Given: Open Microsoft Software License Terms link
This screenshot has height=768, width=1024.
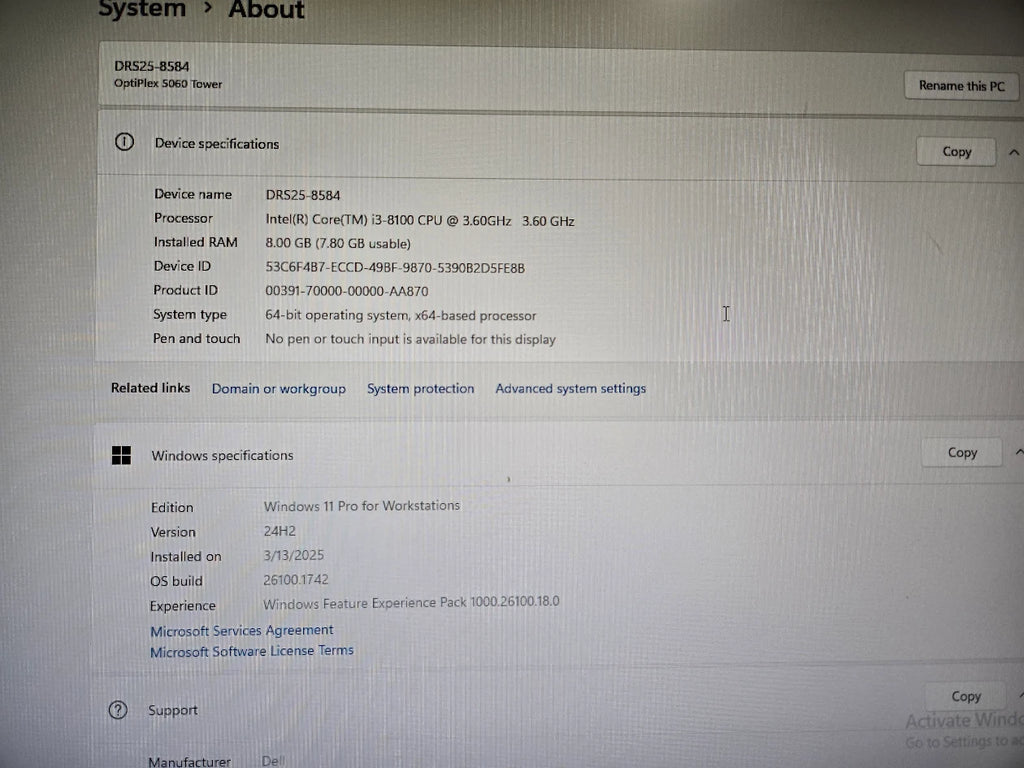Looking at the screenshot, I should [x=251, y=651].
